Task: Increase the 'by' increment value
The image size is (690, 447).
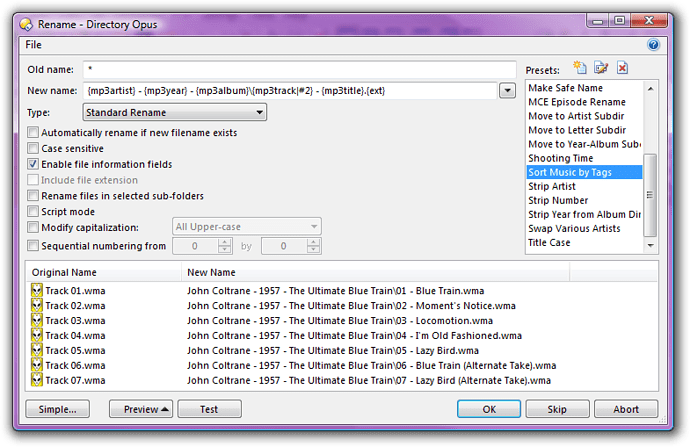Action: coord(313,242)
